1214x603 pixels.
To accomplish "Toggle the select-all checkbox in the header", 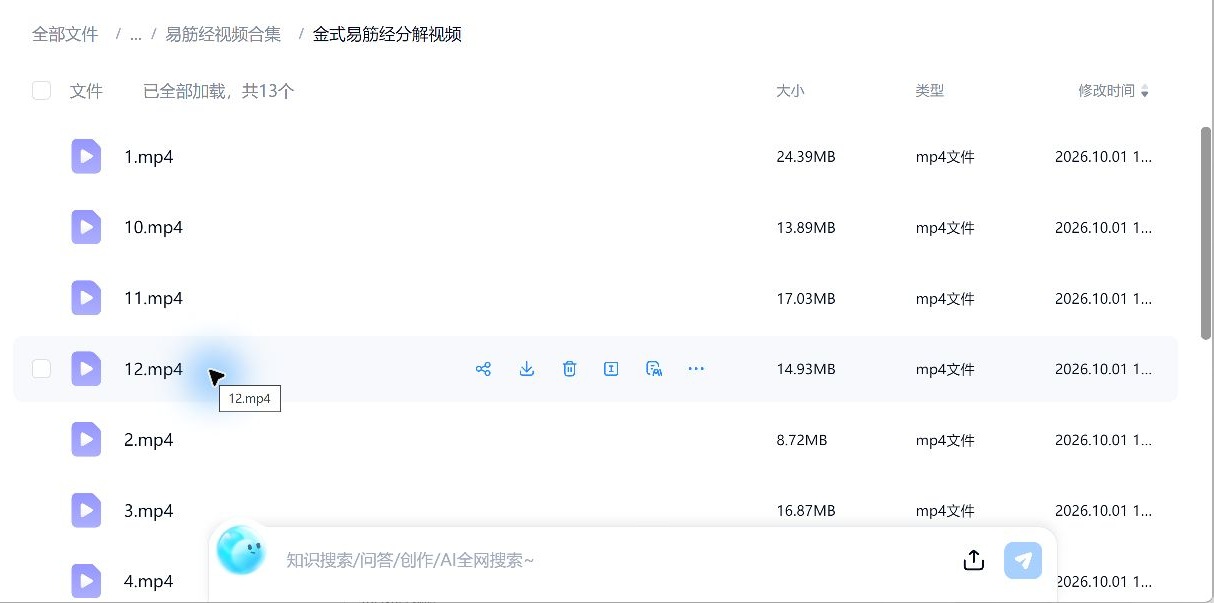I will click(41, 91).
